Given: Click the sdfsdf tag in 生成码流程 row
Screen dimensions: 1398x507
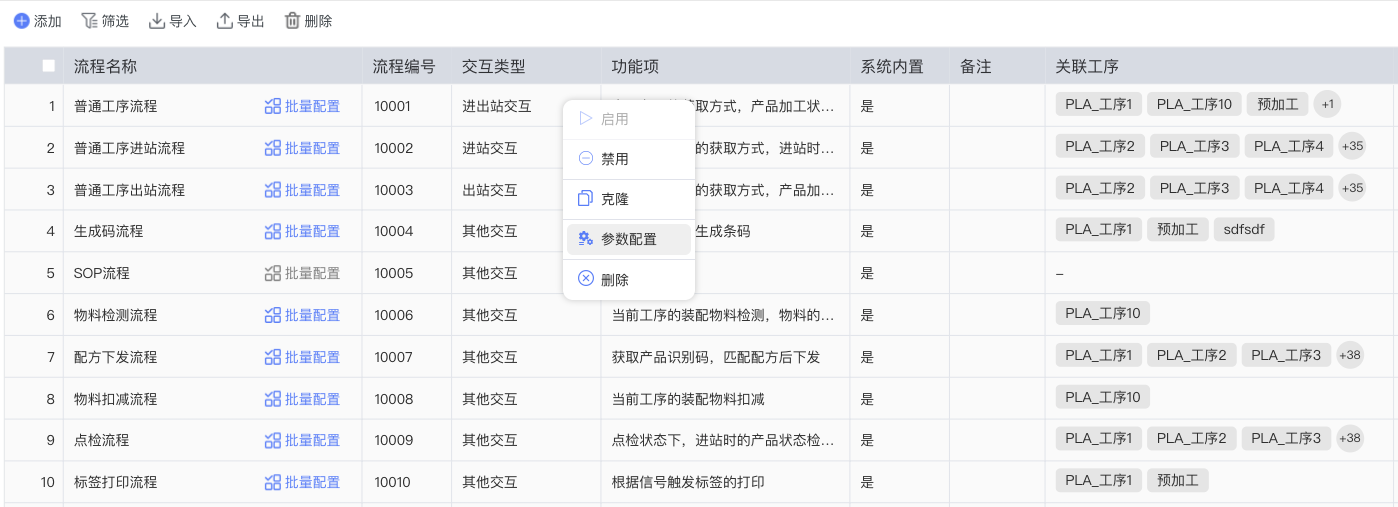Looking at the screenshot, I should click(1244, 230).
